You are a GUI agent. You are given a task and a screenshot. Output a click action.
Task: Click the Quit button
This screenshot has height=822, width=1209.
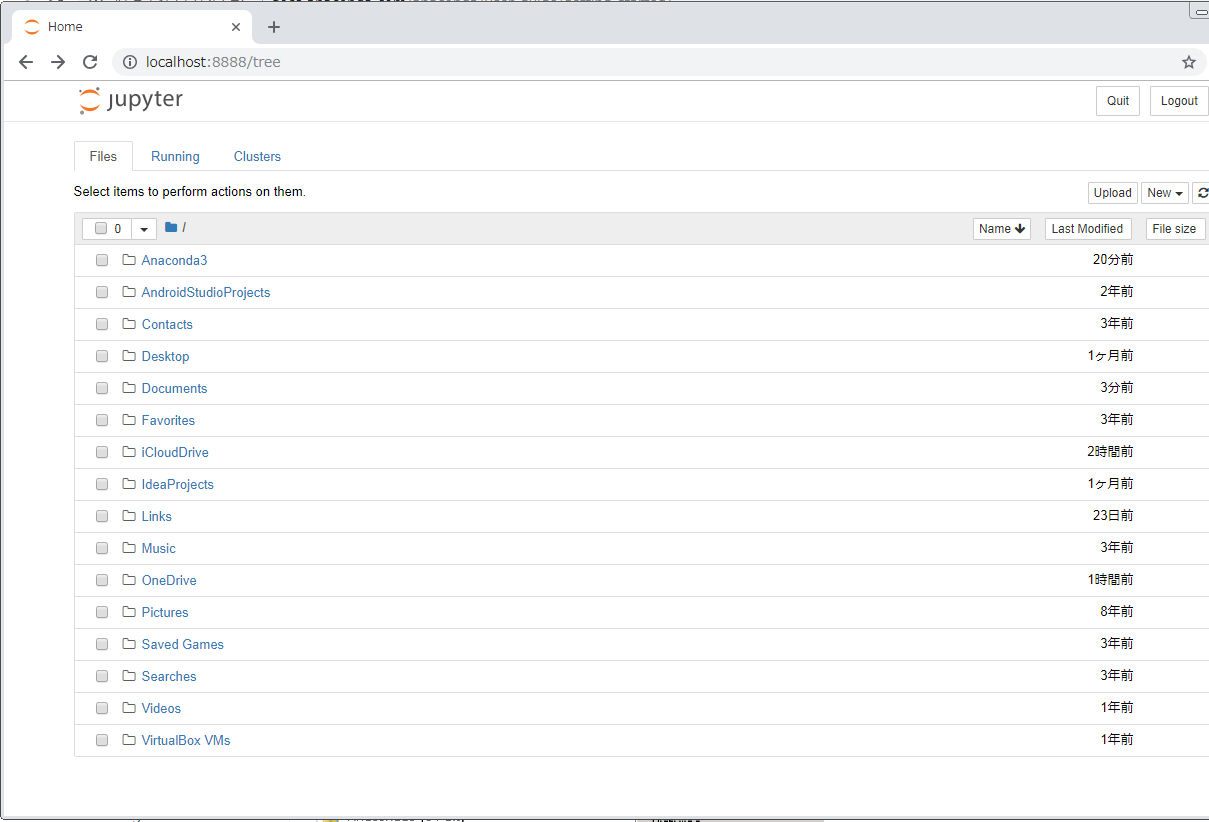[1118, 101]
